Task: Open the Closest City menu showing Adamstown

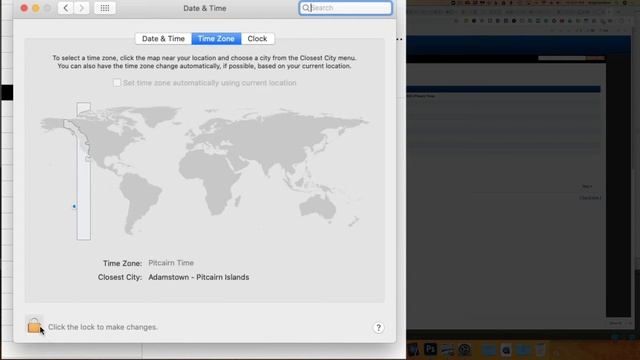Action: 198,277
